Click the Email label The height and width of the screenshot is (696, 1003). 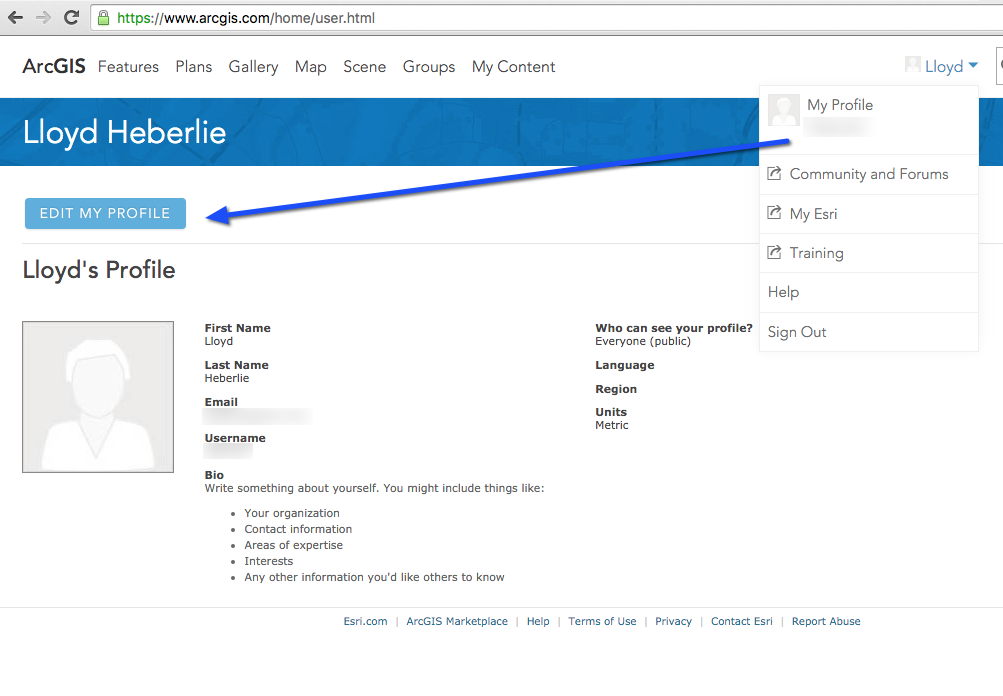pos(221,402)
